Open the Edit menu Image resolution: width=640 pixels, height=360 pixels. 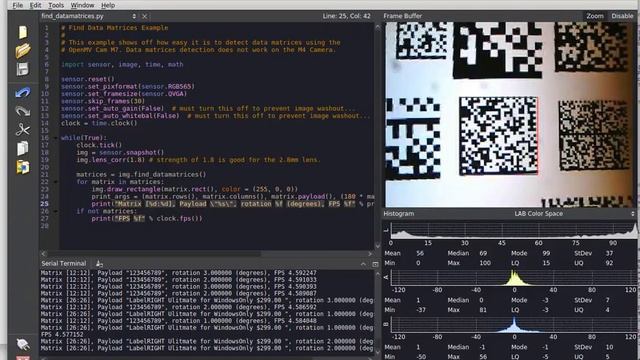pyautogui.click(x=35, y=5)
